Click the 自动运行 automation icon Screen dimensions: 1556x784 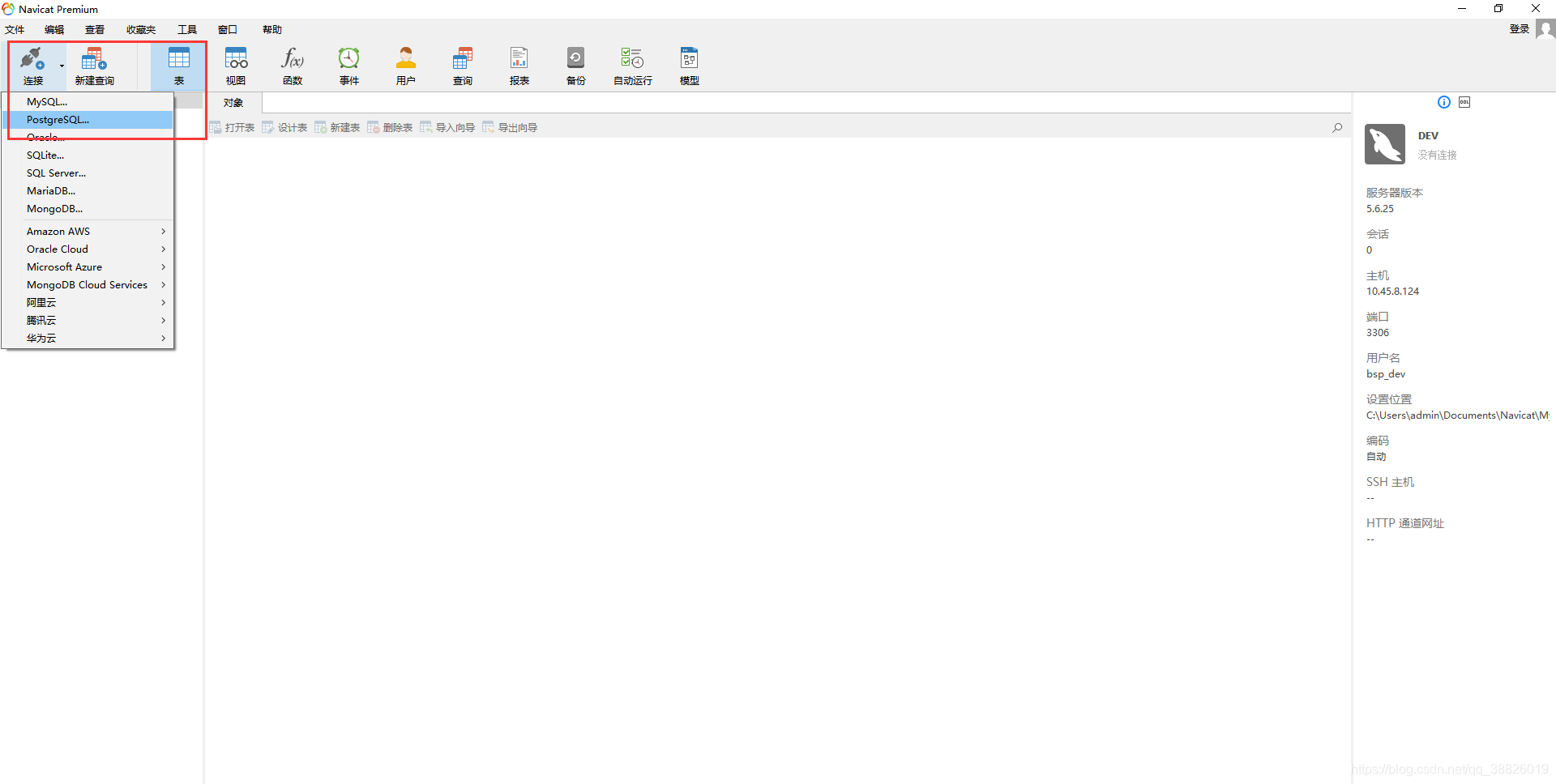[633, 66]
